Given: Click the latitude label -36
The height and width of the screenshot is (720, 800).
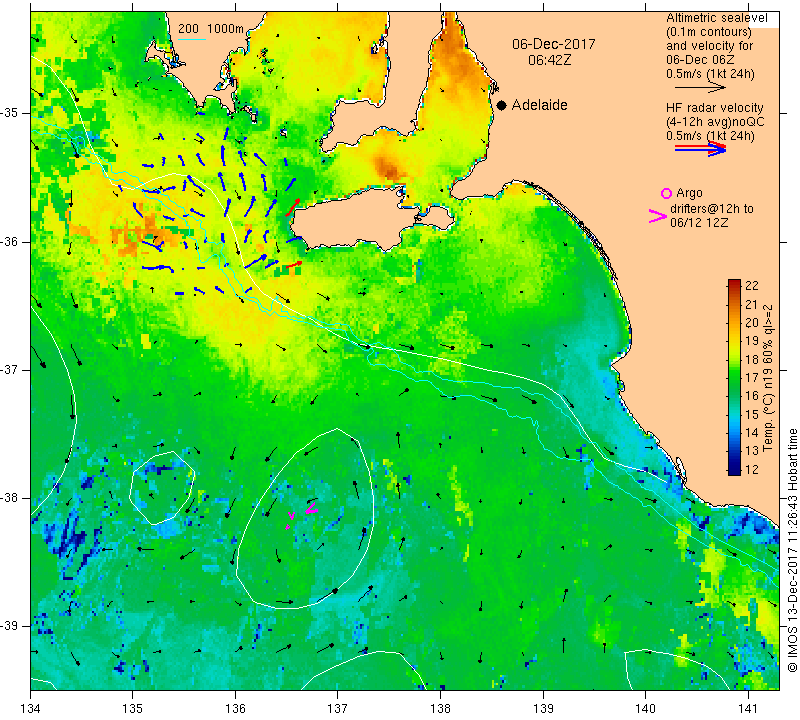Looking at the screenshot, I should (10, 241).
